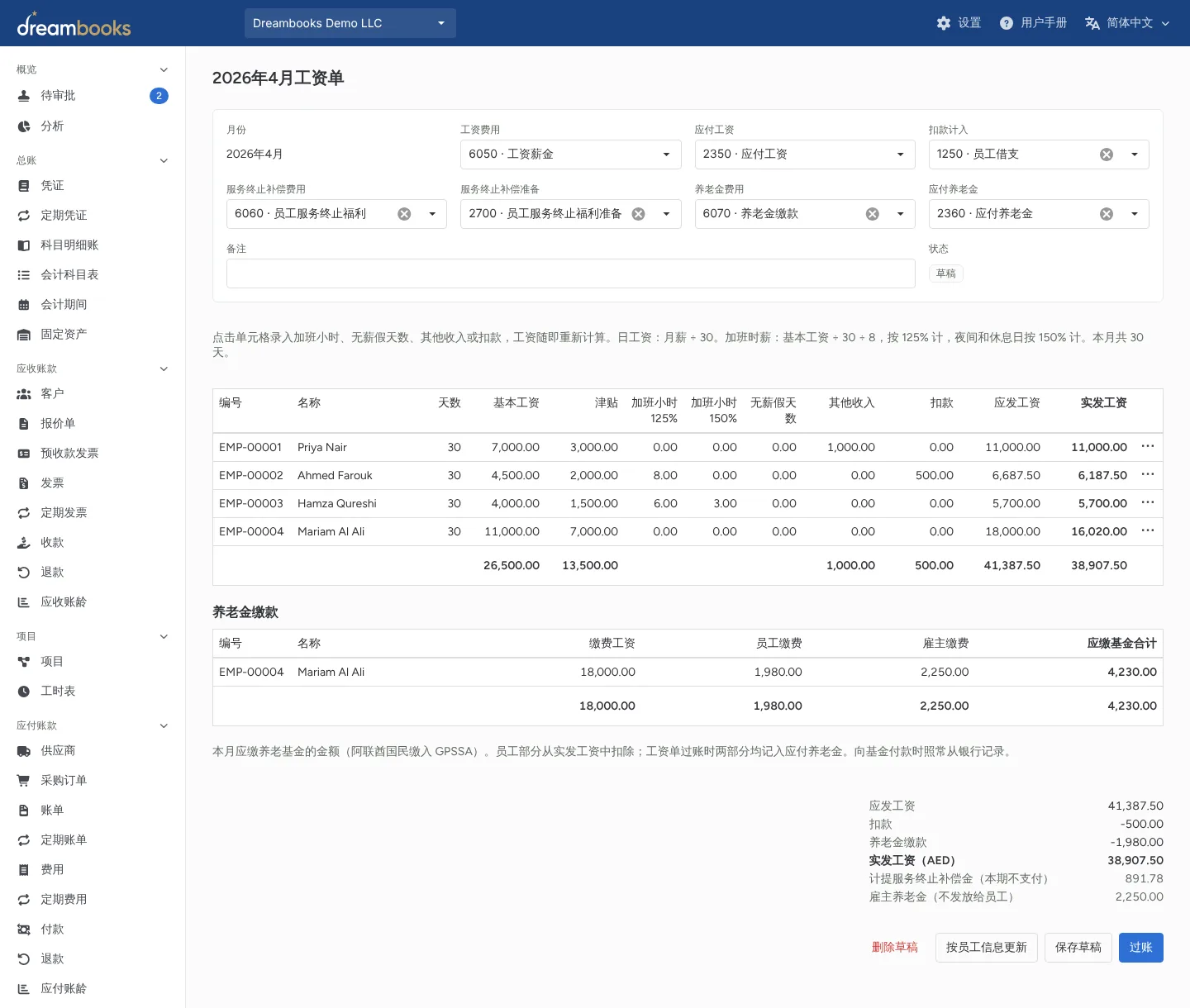Open the 简体中文 language selector
Image resolution: width=1190 pixels, height=1008 pixels.
[x=1127, y=23]
